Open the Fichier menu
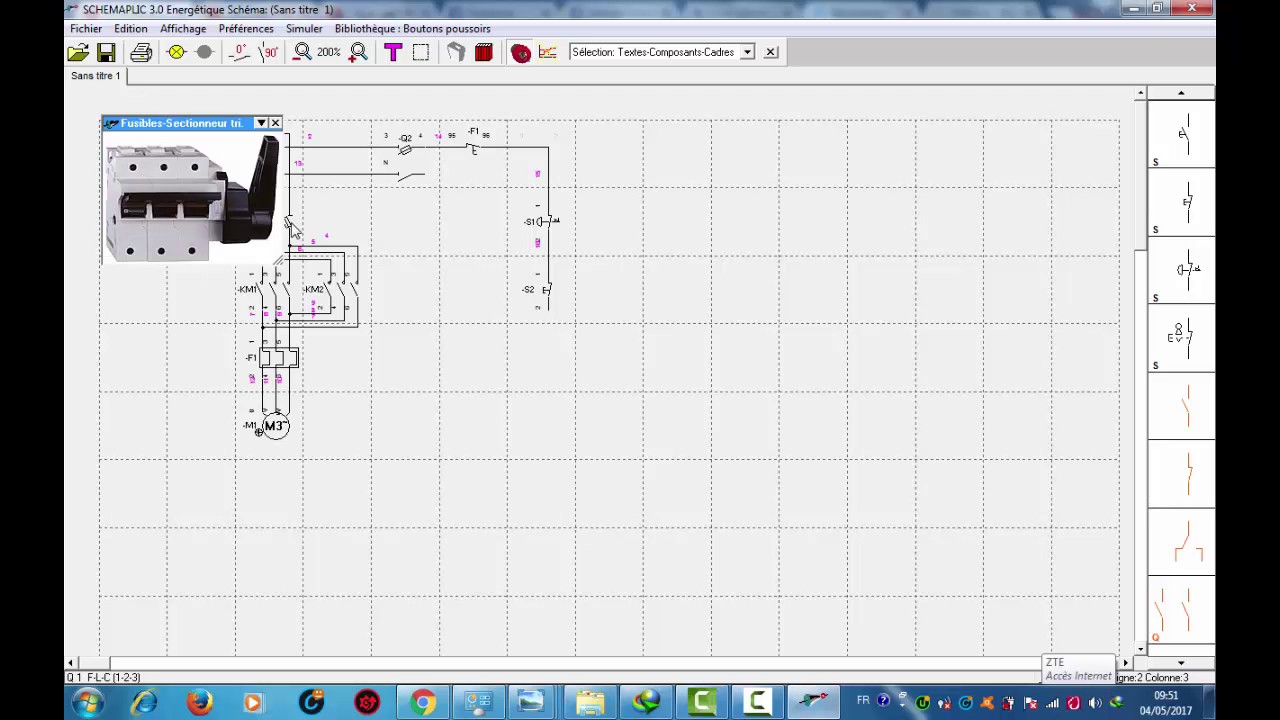The width and height of the screenshot is (1280, 720). [x=86, y=29]
